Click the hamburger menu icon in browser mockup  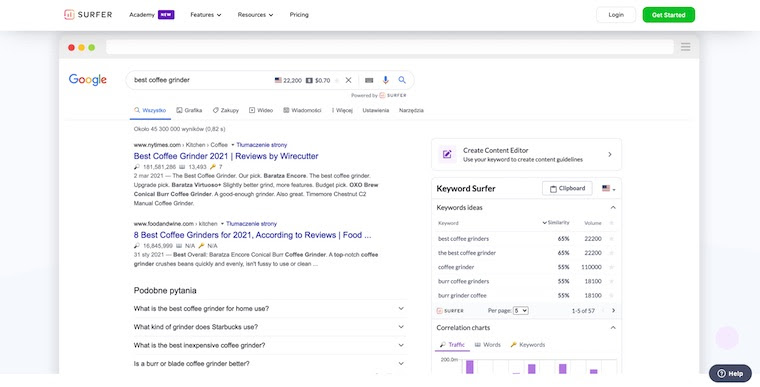[x=685, y=47]
